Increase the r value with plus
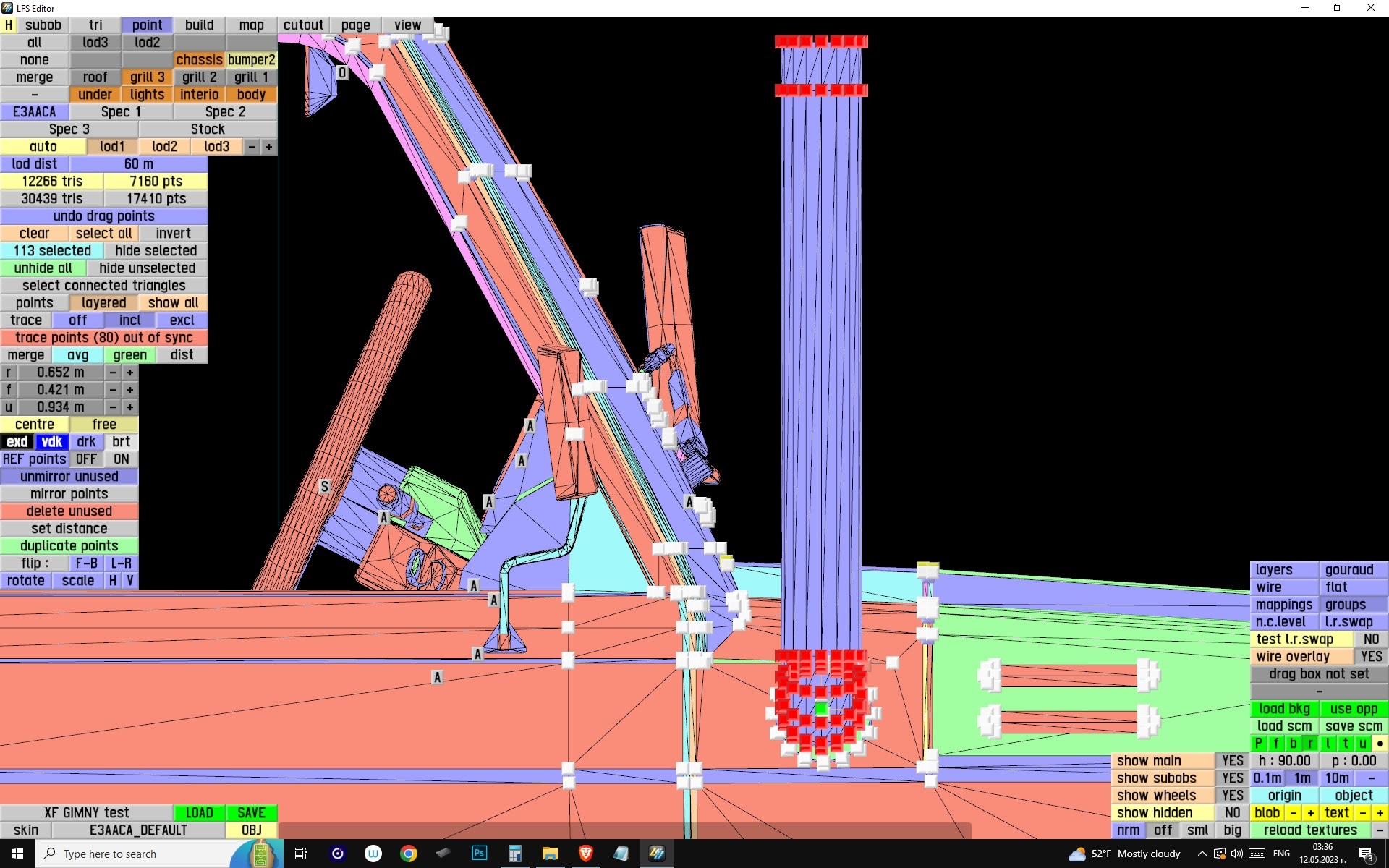Image resolution: width=1389 pixels, height=868 pixels. click(x=129, y=372)
